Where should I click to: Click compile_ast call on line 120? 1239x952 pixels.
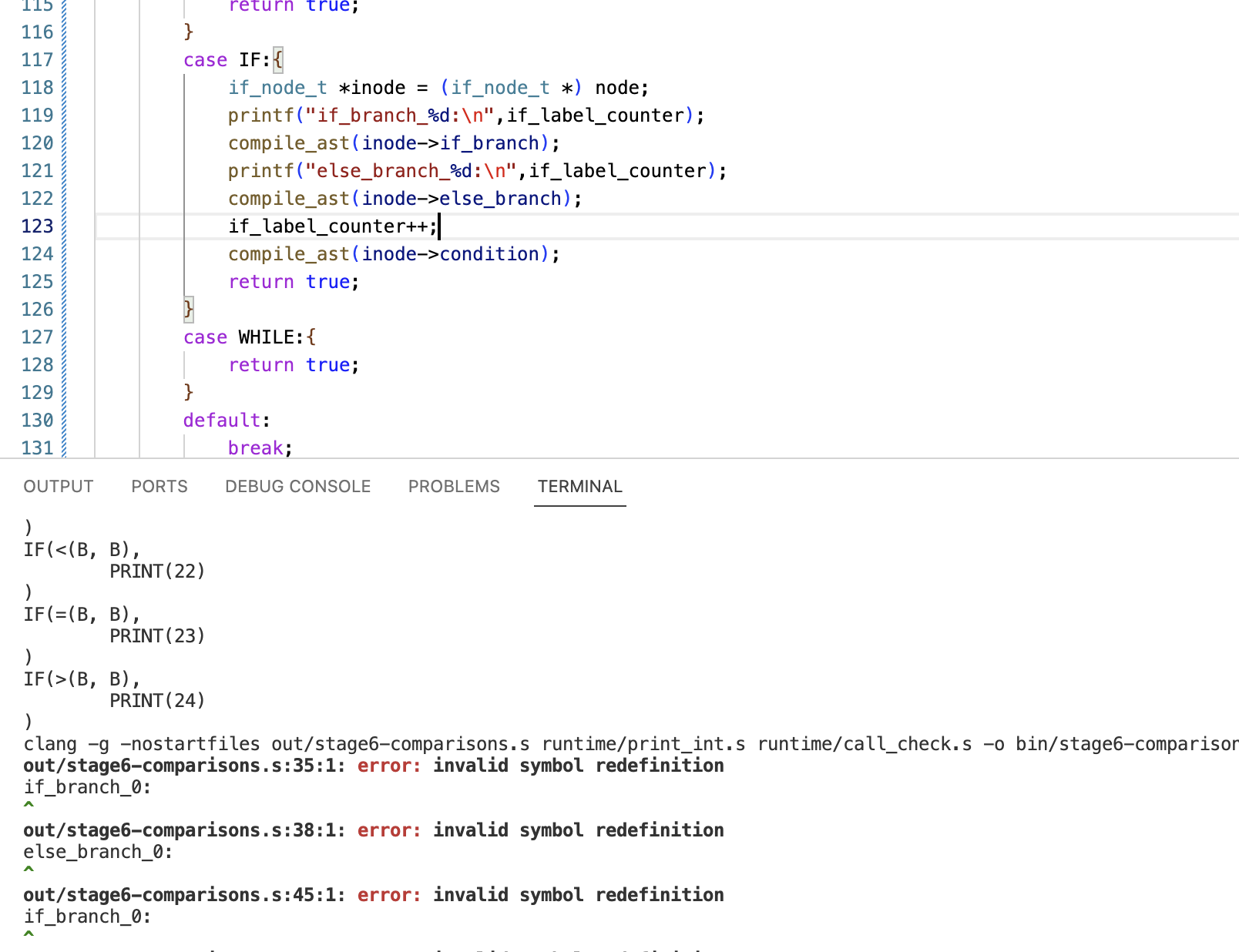pyautogui.click(x=288, y=143)
